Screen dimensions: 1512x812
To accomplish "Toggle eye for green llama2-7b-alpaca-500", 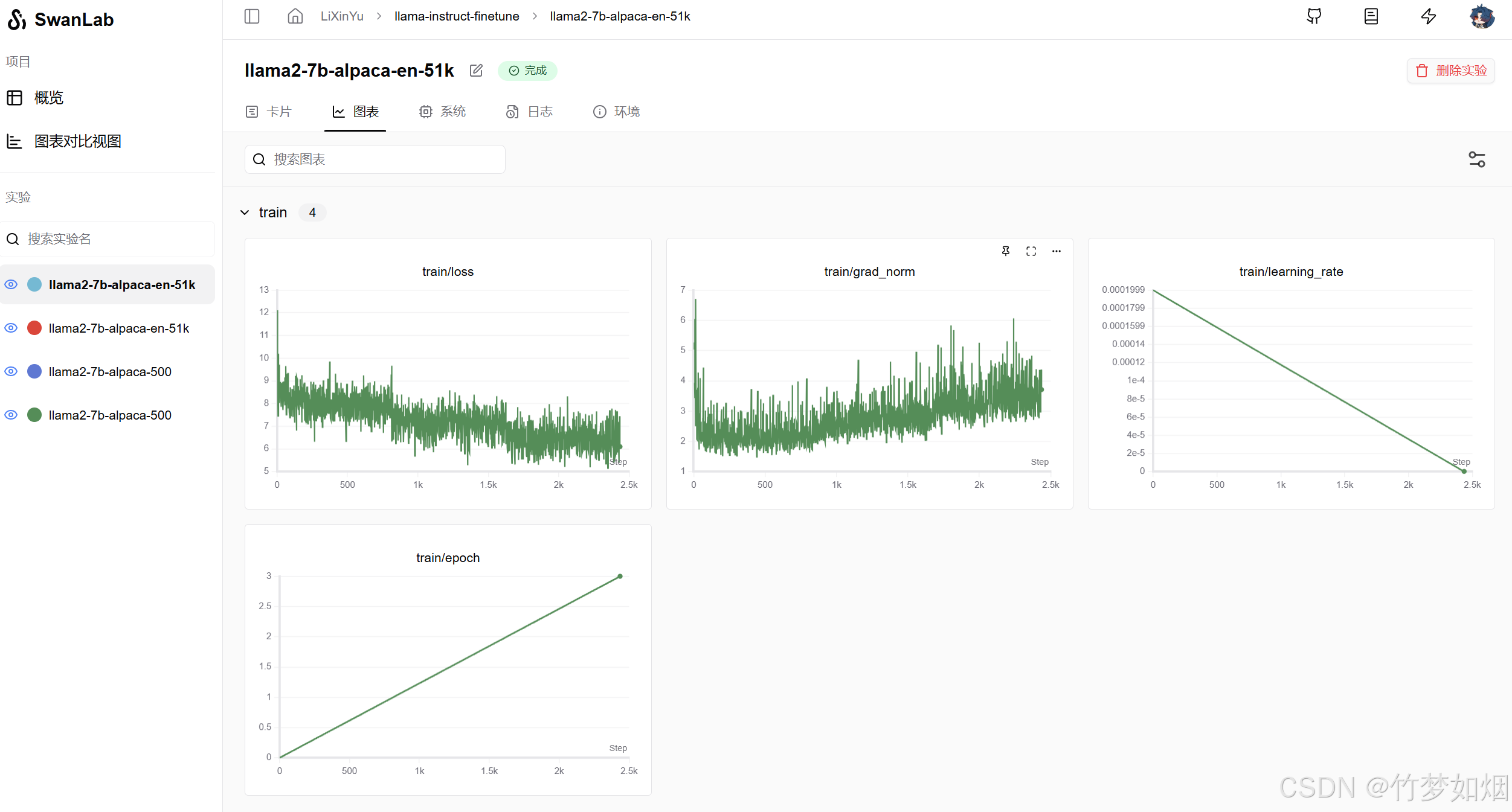I will pos(11,415).
